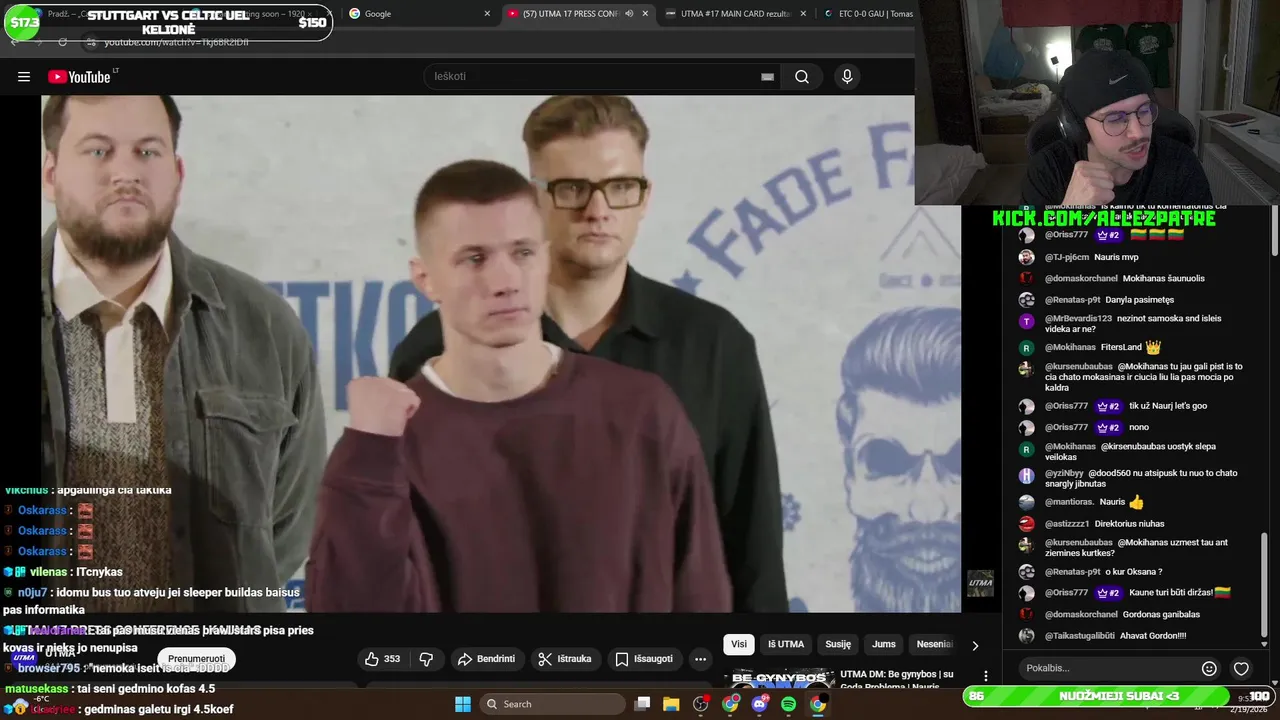
Task: Open the emoji picker in live chat
Action: (x=1209, y=668)
